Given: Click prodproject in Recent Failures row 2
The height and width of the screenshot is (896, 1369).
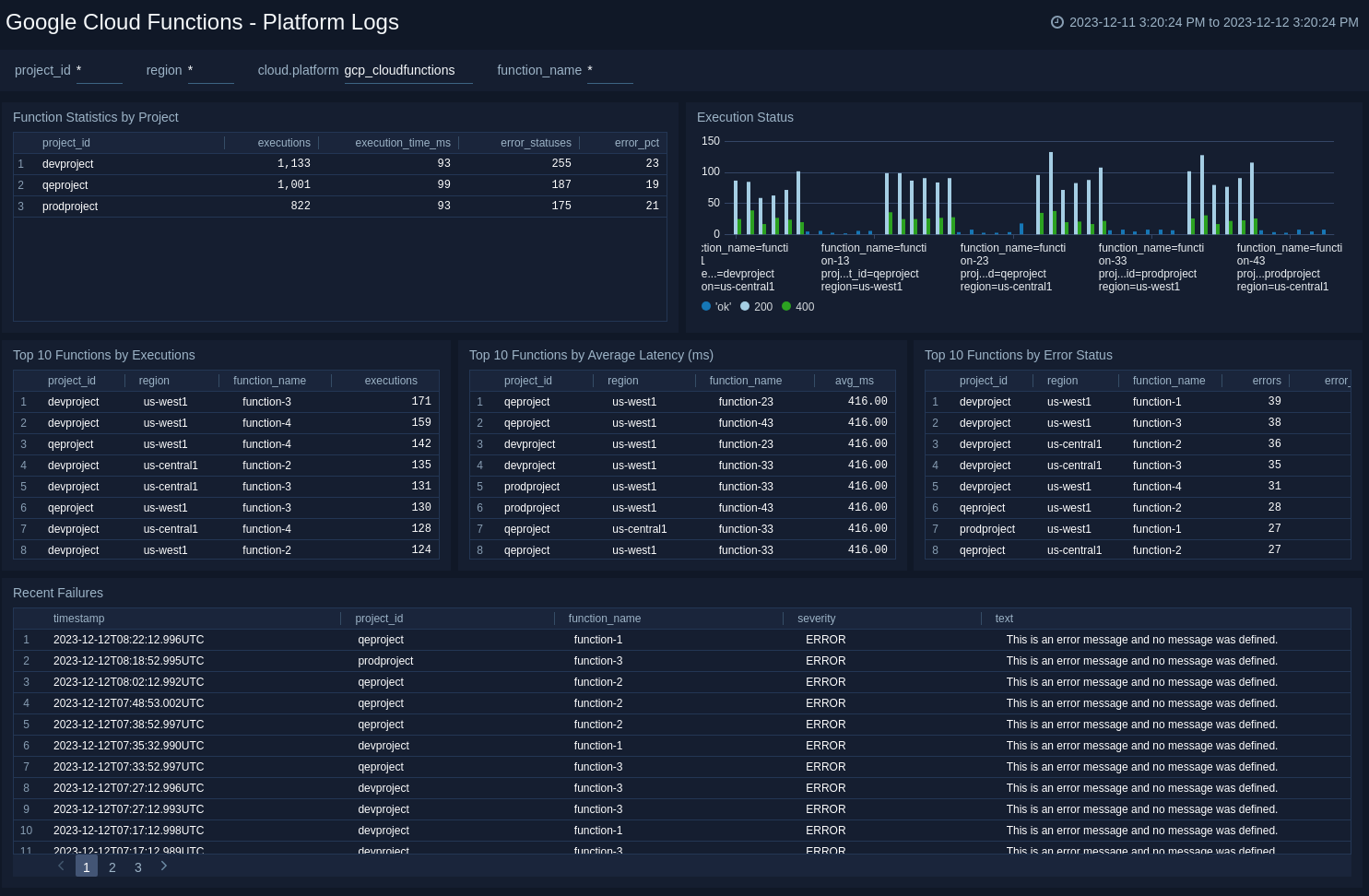Looking at the screenshot, I should (x=385, y=661).
